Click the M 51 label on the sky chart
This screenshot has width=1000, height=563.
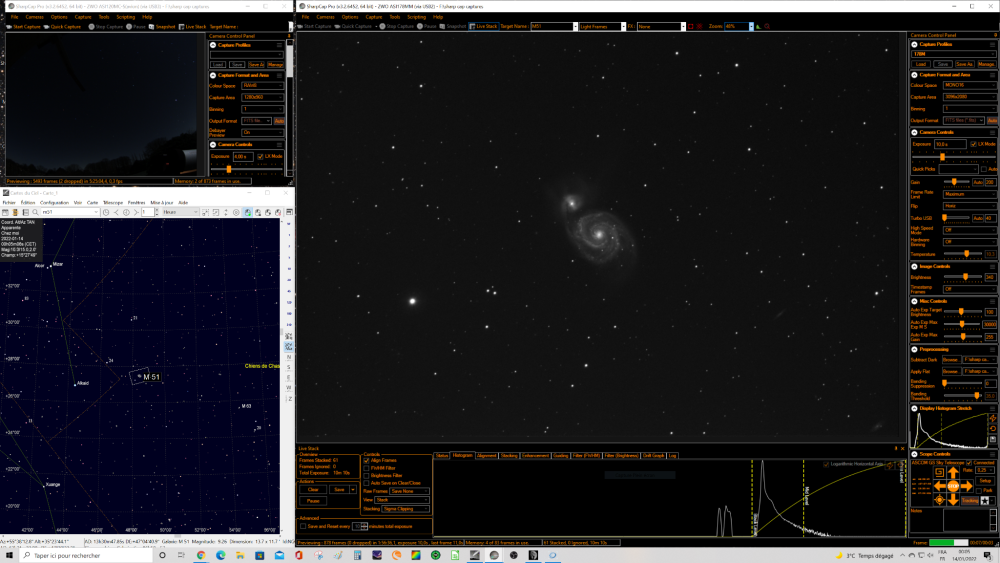tap(151, 377)
